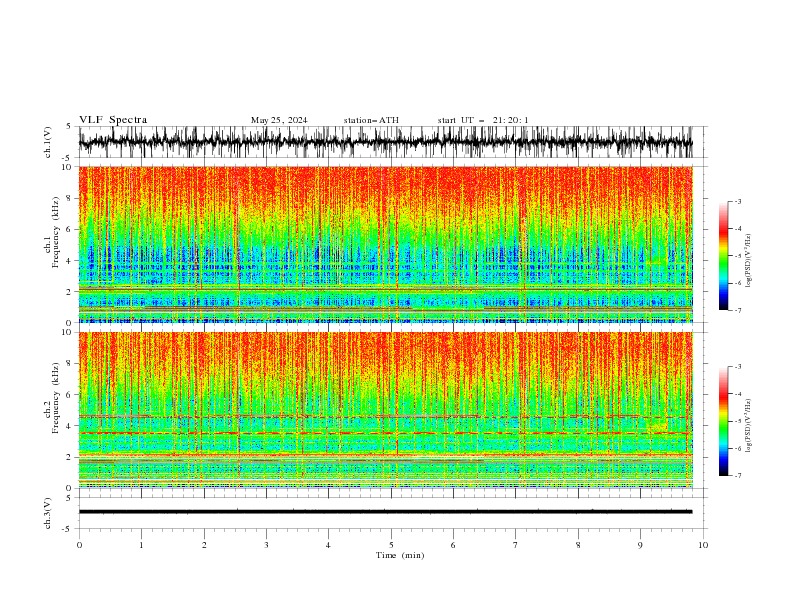Click the ch.1 spectrogram colorbar

[723, 256]
